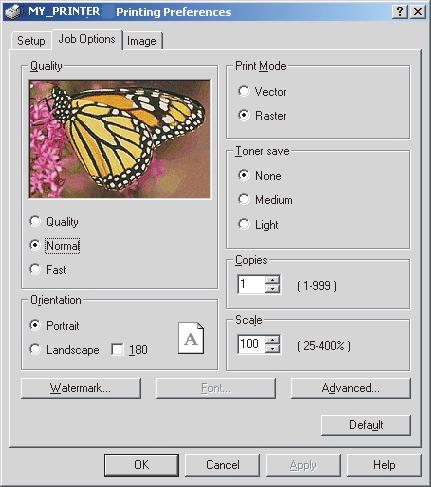Open the Image tab
The image size is (431, 487).
142,41
